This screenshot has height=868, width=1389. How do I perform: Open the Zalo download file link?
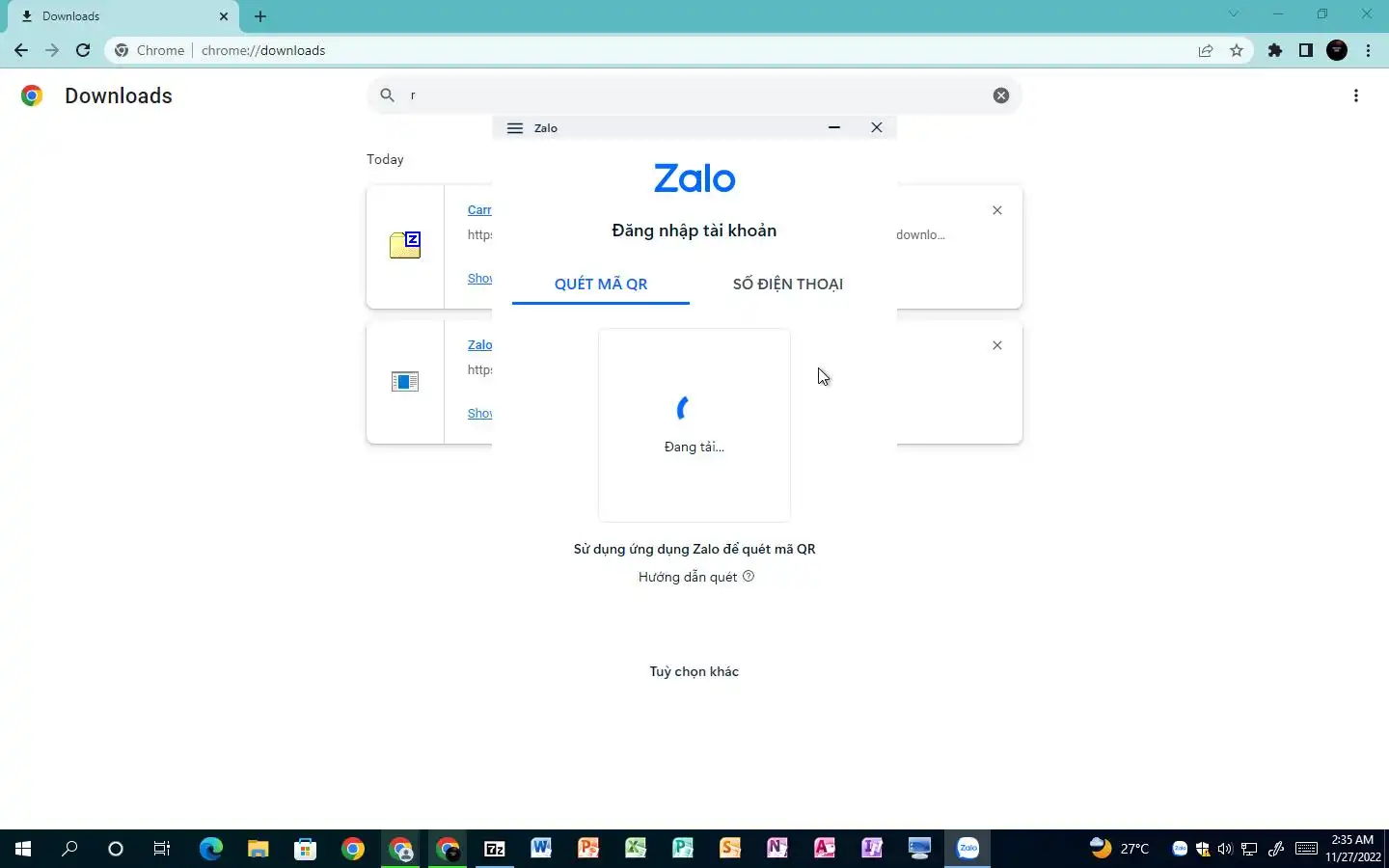click(479, 345)
